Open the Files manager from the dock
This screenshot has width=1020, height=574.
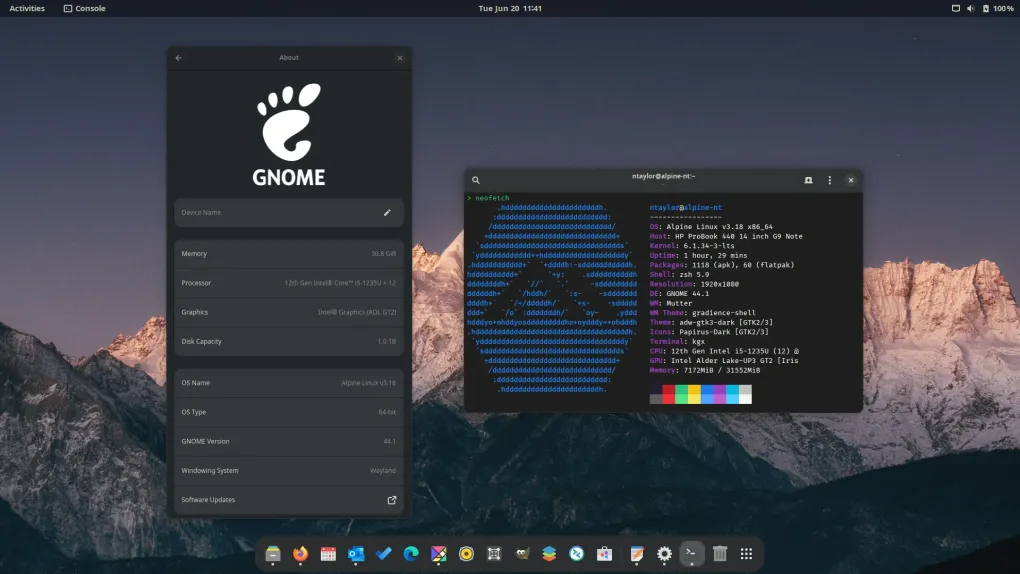point(273,554)
